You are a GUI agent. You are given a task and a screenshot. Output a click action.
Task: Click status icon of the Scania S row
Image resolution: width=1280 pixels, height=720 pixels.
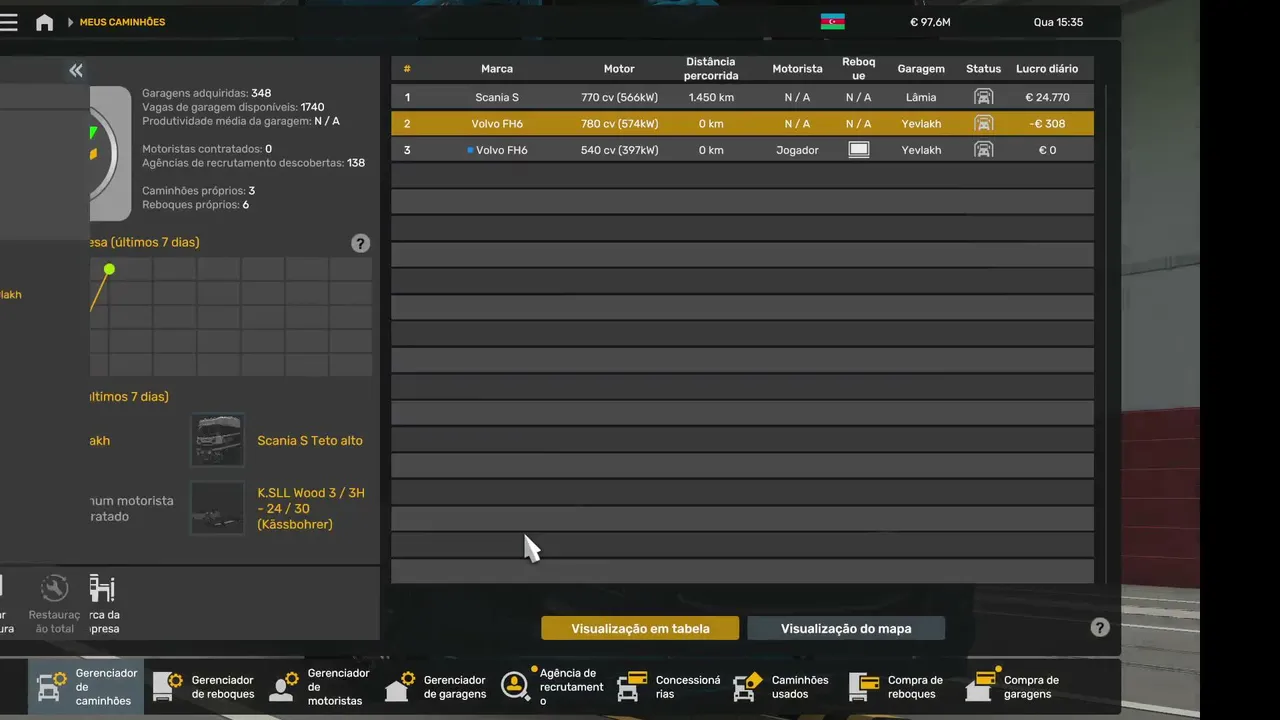[x=983, y=97]
